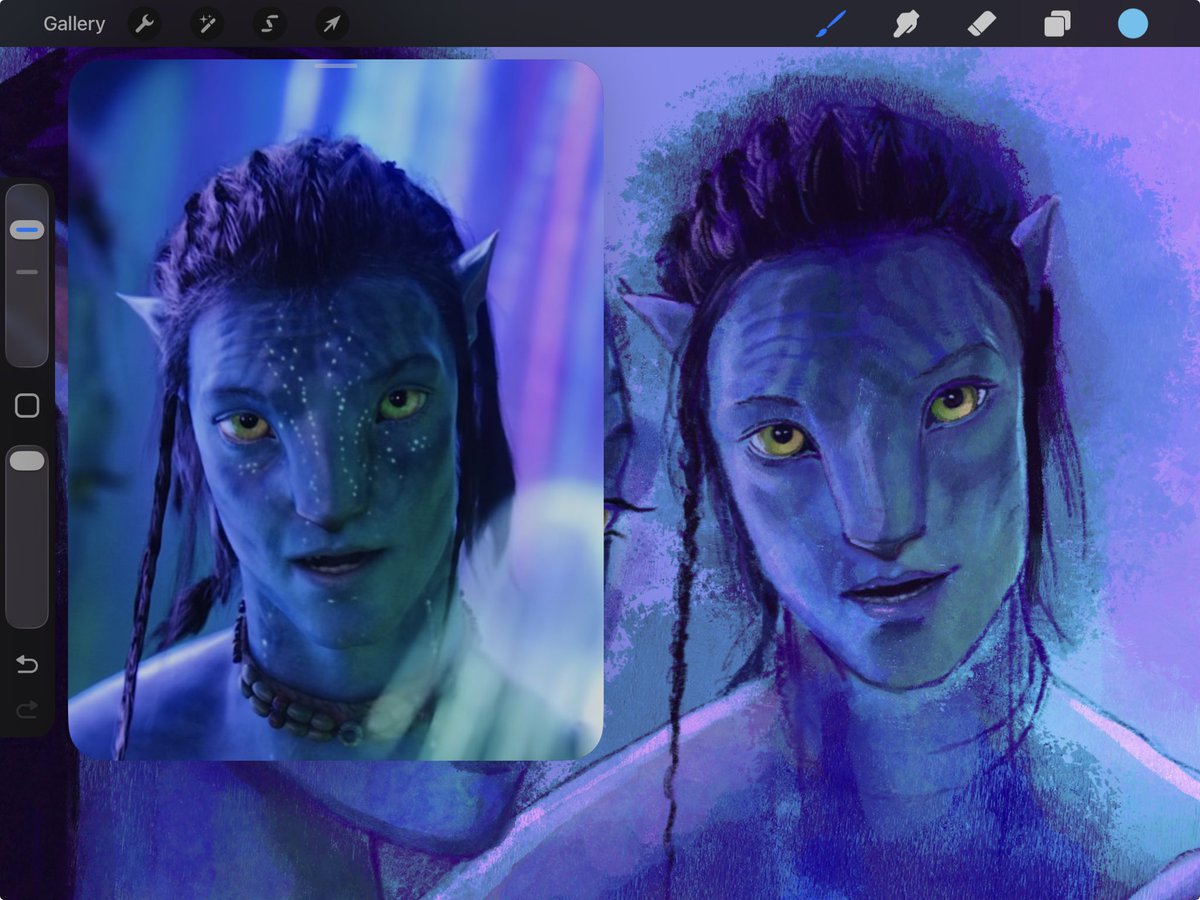Tap the square modify button in sidebar
Viewport: 1200px width, 900px height.
[x=27, y=405]
